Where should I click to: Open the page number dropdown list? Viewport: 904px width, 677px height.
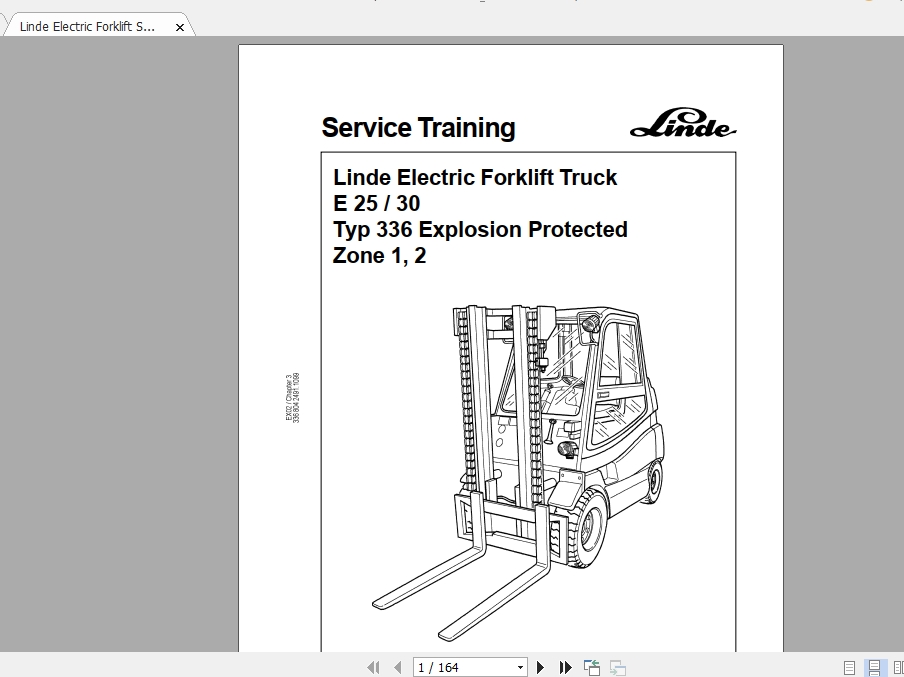521,666
